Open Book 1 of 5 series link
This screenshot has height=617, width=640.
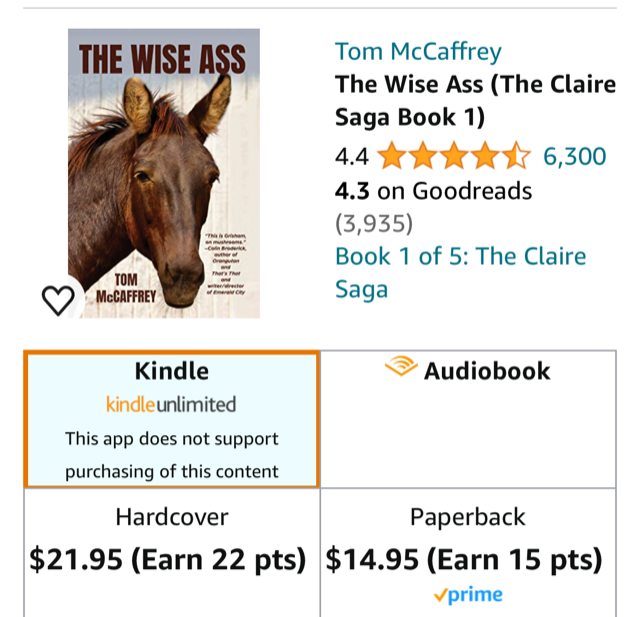coord(460,273)
